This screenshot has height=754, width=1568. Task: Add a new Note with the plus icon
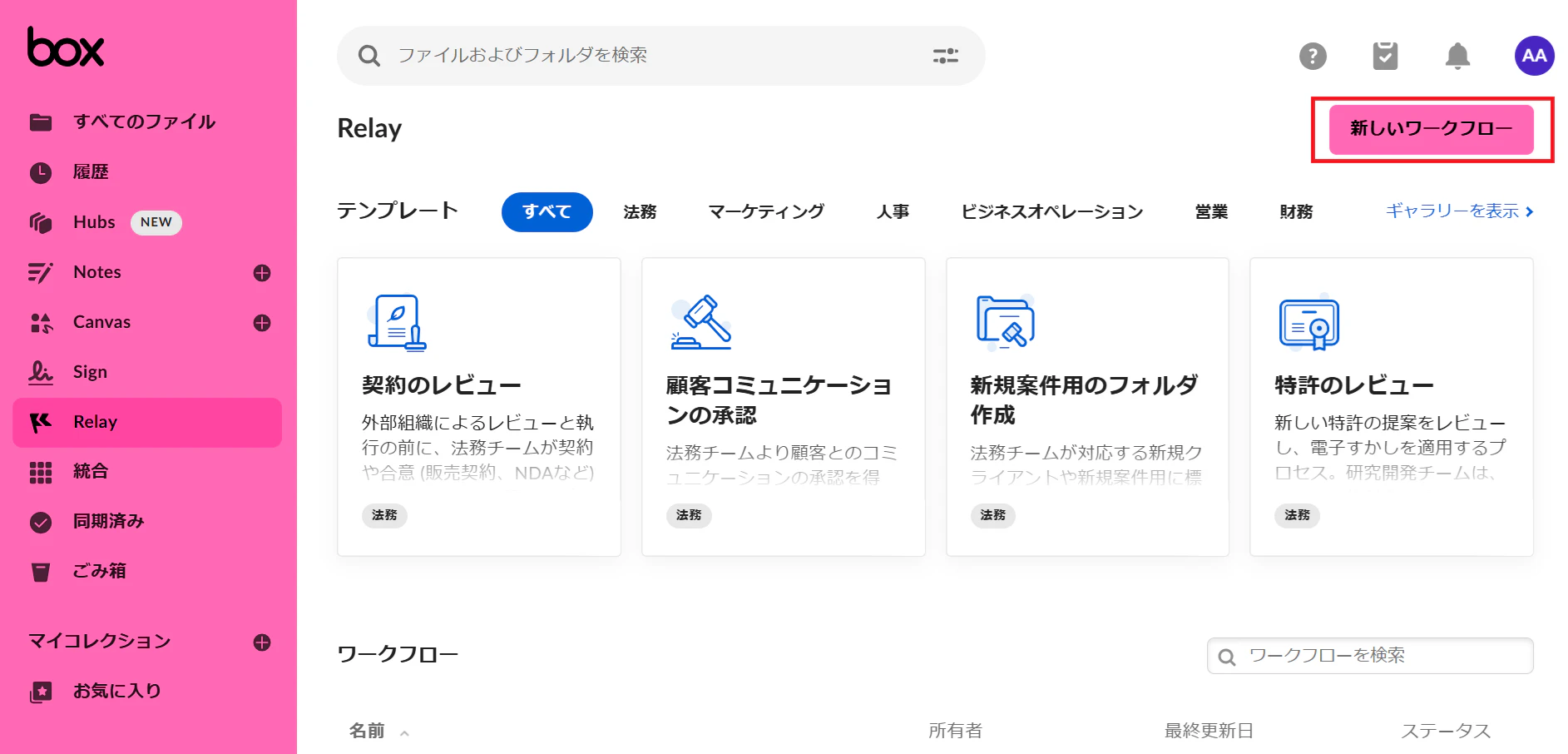(x=262, y=273)
